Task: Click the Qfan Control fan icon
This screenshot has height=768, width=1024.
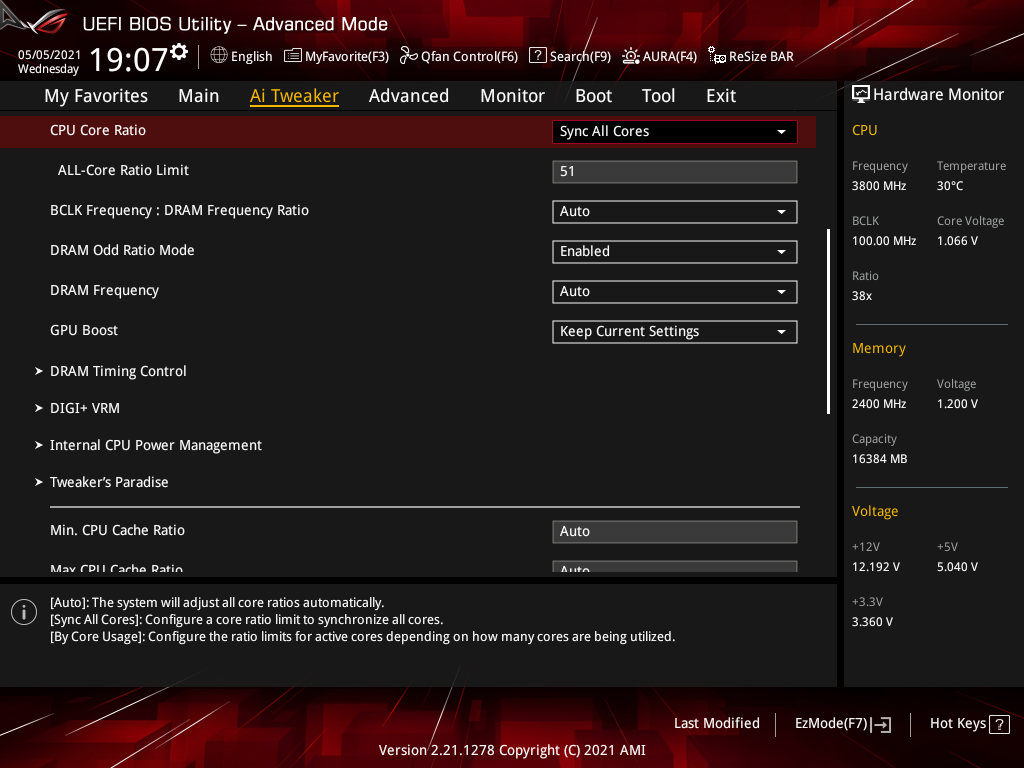Action: [x=408, y=56]
